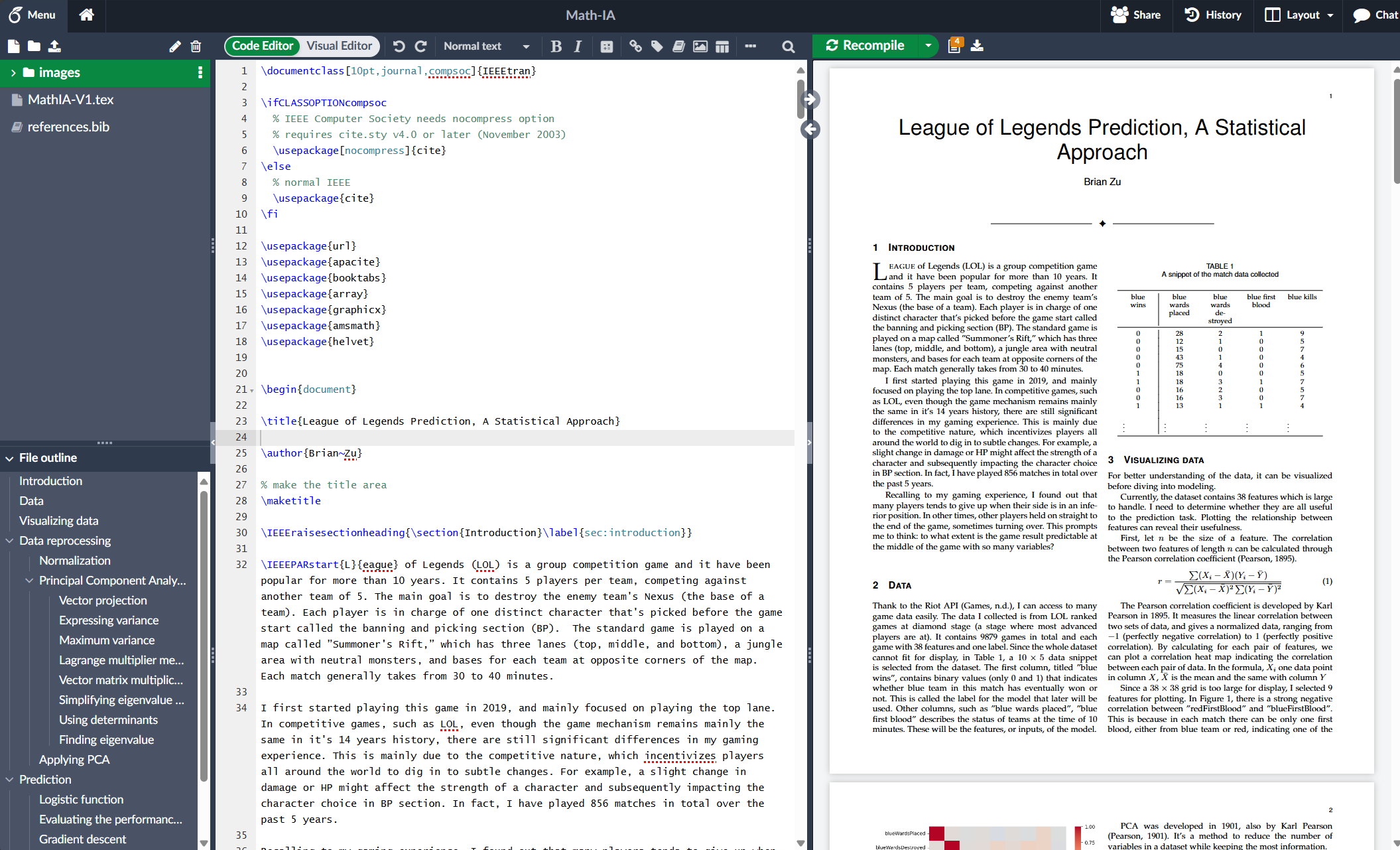
Task: Open the logs and output files
Action: [955, 45]
